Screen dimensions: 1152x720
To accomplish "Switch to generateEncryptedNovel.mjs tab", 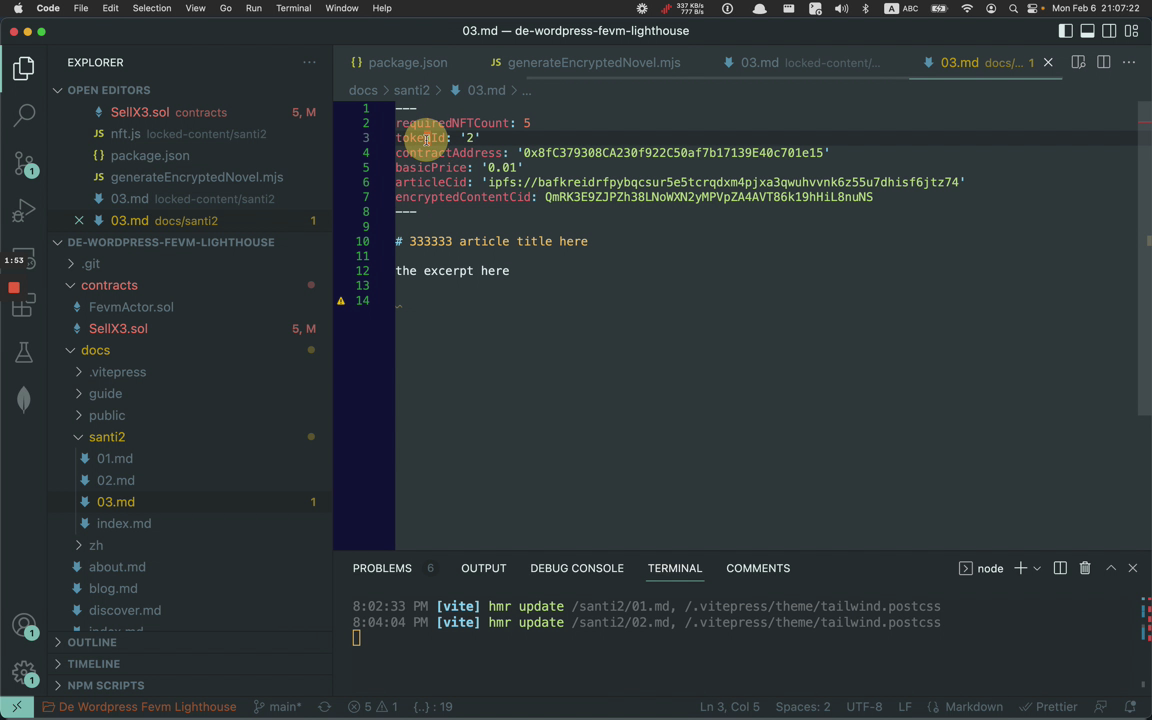I will tap(585, 62).
